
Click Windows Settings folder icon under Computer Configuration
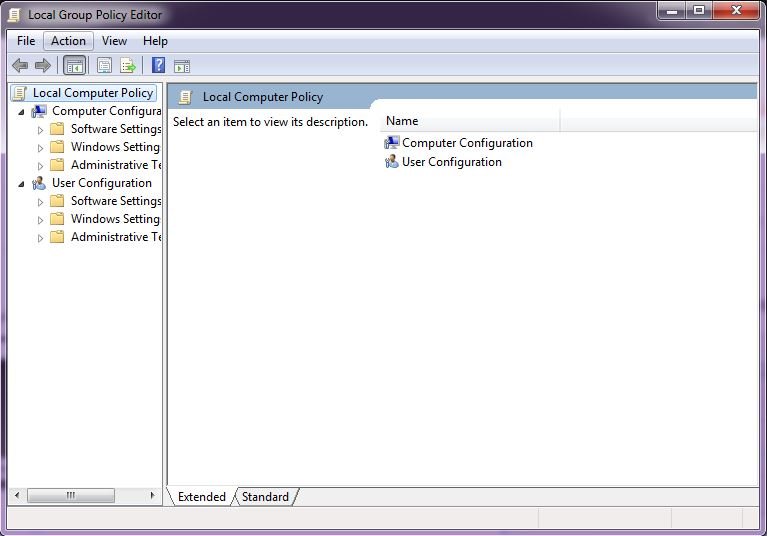coord(57,147)
